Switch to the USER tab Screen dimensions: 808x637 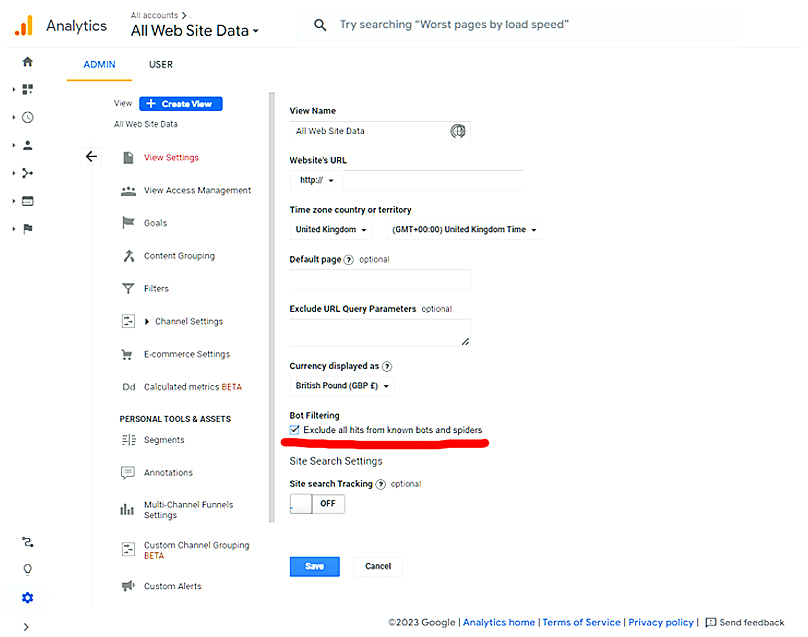tap(161, 64)
